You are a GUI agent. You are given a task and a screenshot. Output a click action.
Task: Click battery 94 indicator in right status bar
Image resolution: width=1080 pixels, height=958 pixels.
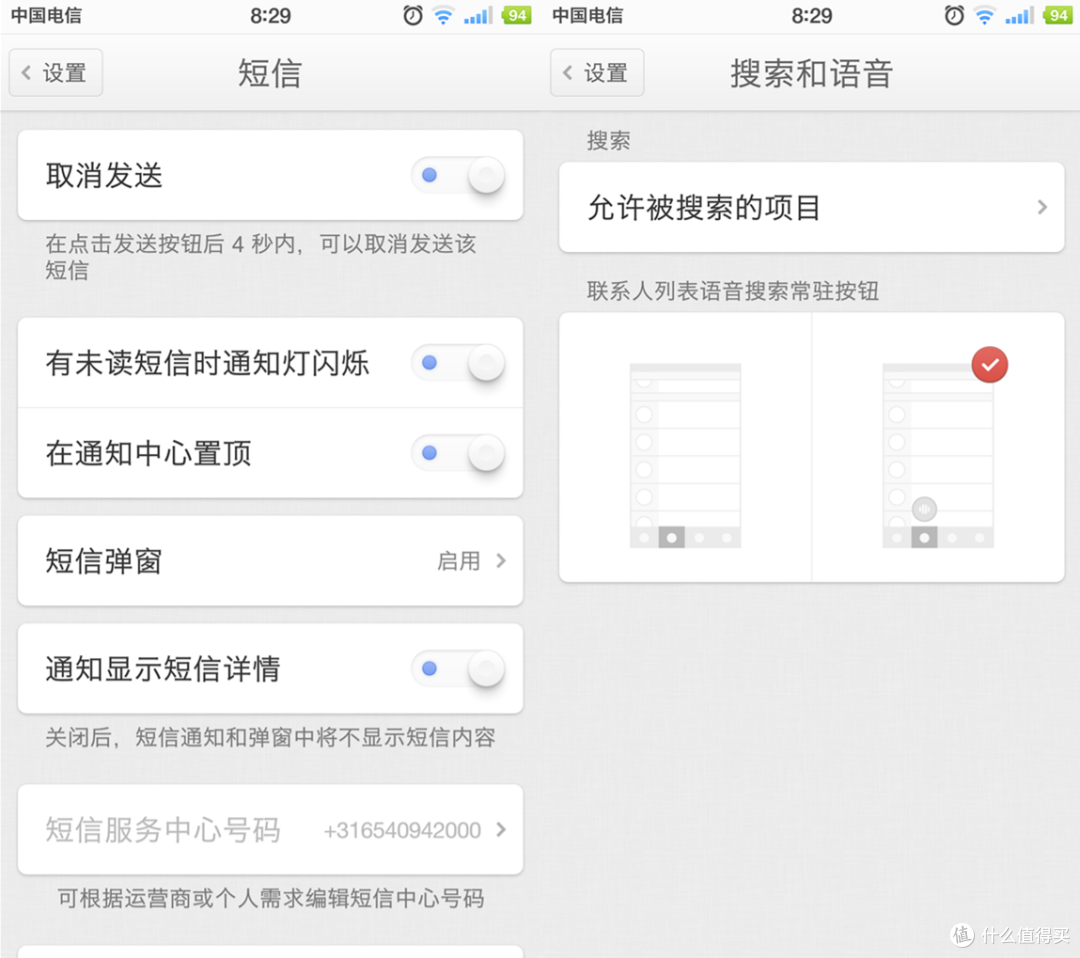pos(1058,15)
